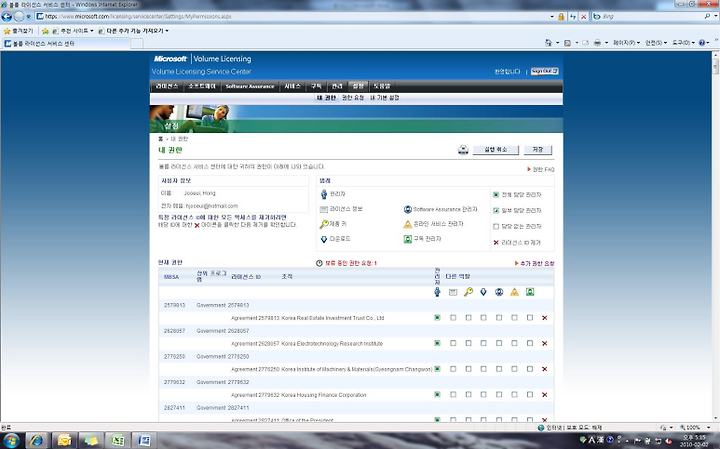Click the clock icon beside pending requests

(x=319, y=263)
